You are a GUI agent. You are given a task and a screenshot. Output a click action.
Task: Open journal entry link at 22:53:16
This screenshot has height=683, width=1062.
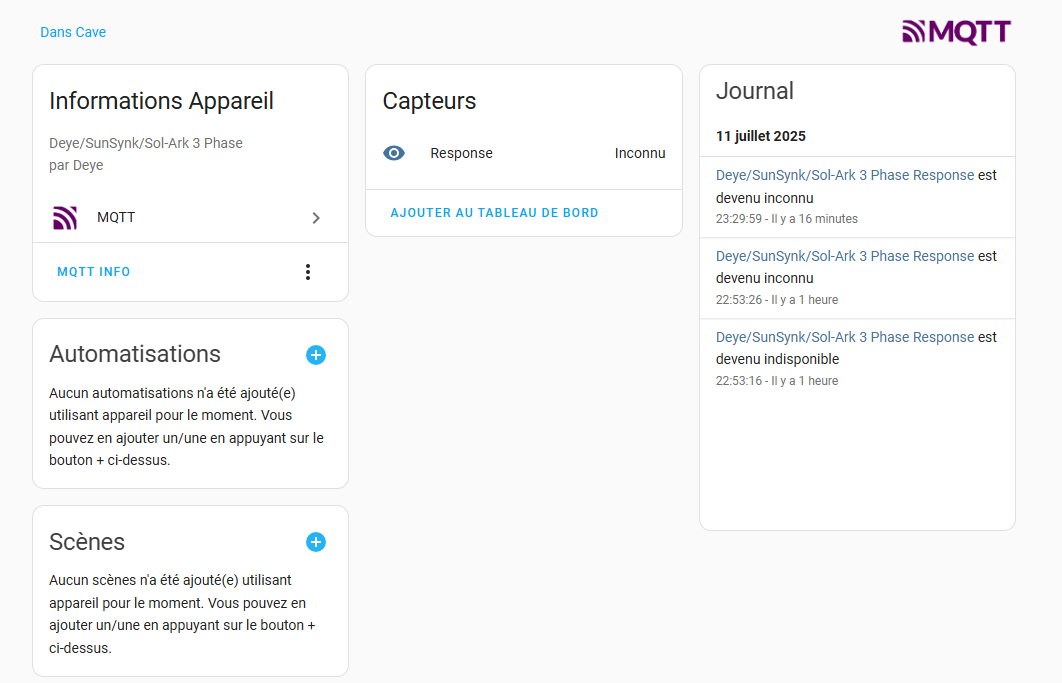845,337
